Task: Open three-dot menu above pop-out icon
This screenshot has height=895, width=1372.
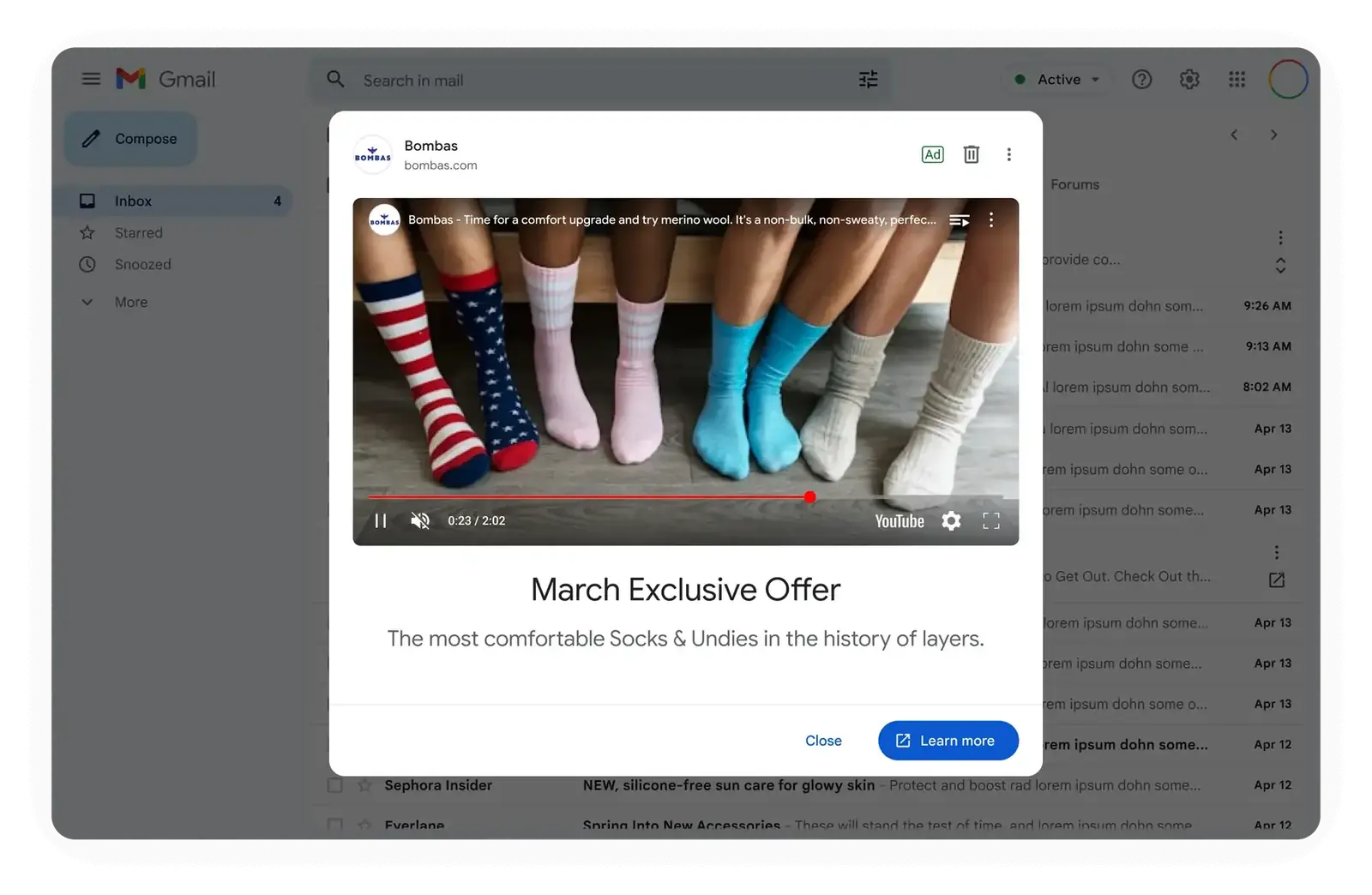Action: [1277, 552]
